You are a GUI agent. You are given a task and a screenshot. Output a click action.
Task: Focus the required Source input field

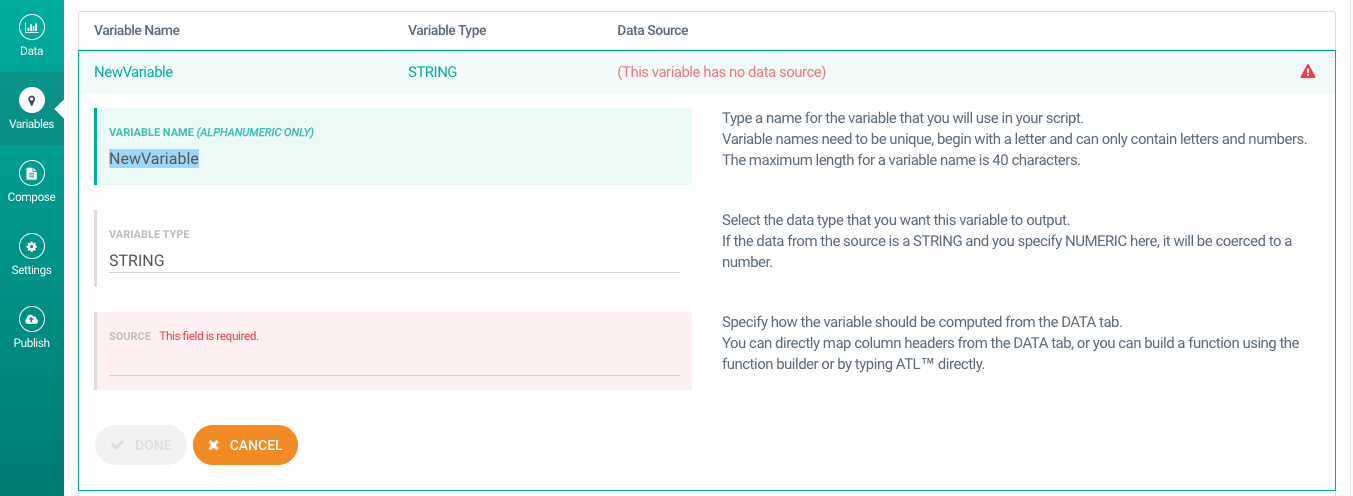393,362
